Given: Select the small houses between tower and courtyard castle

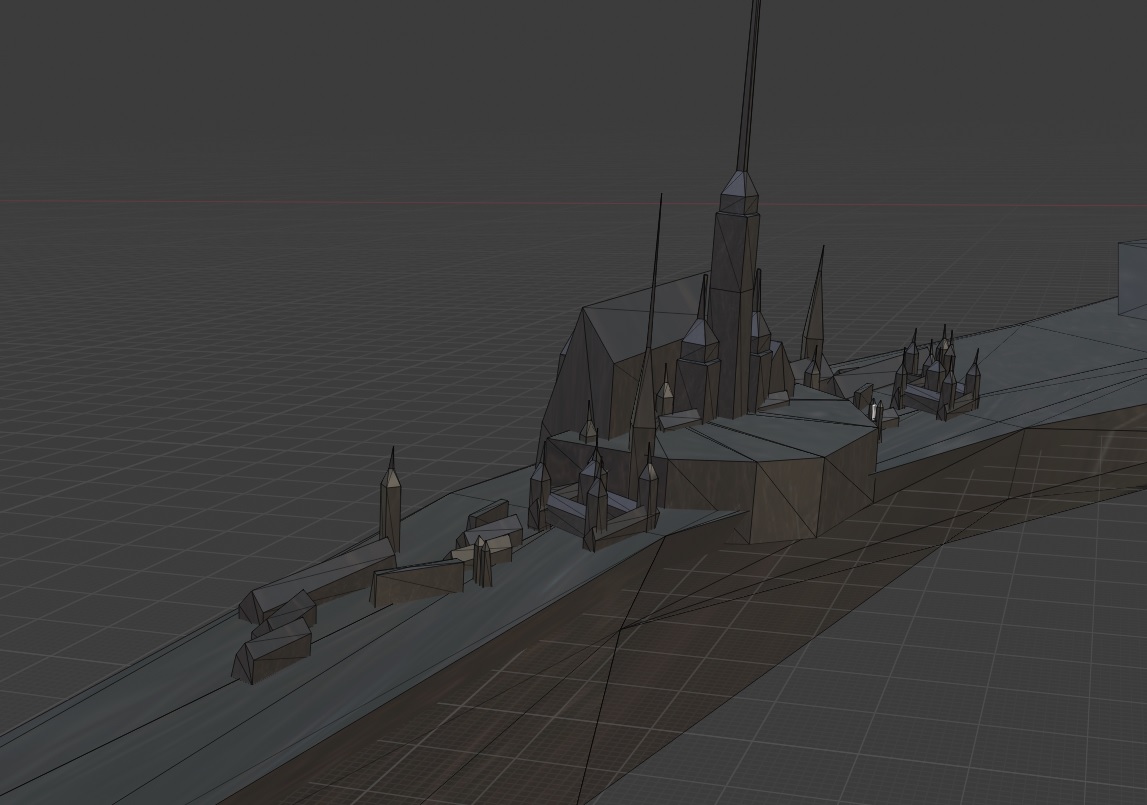Looking at the screenshot, I should [490, 535].
